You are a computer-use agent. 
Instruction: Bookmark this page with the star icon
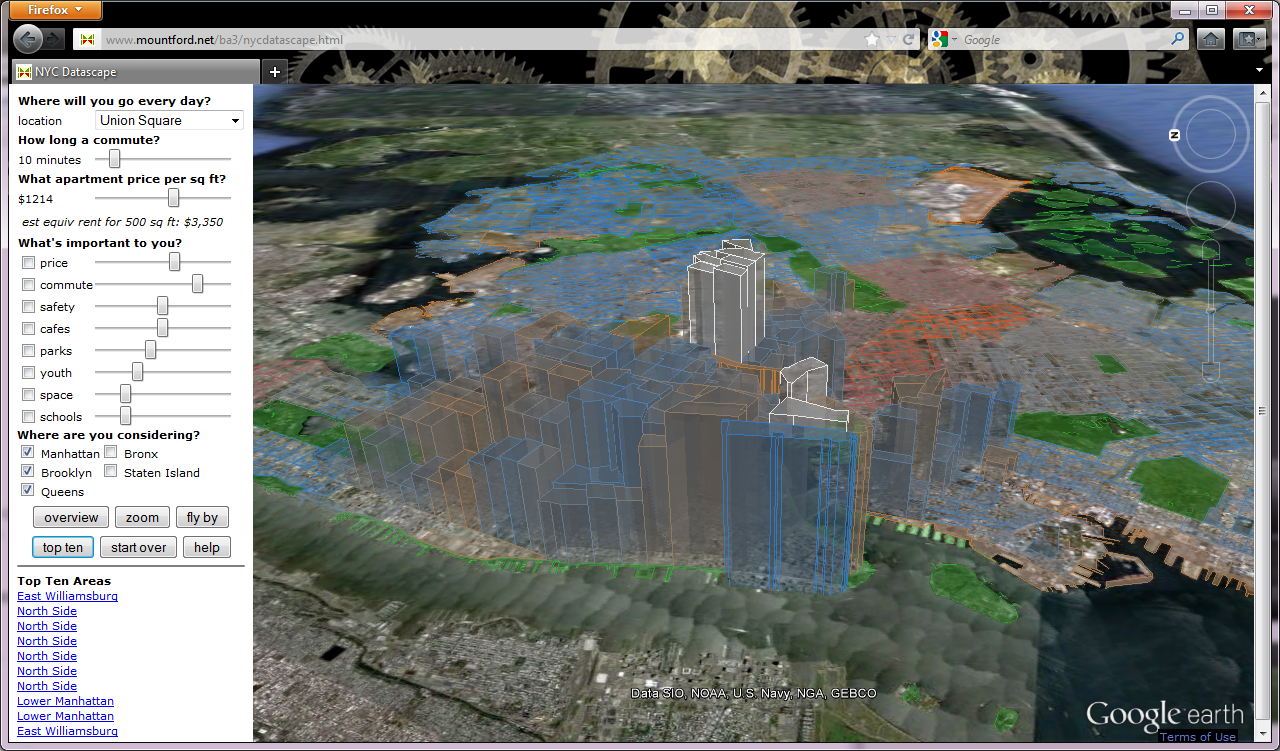click(872, 40)
